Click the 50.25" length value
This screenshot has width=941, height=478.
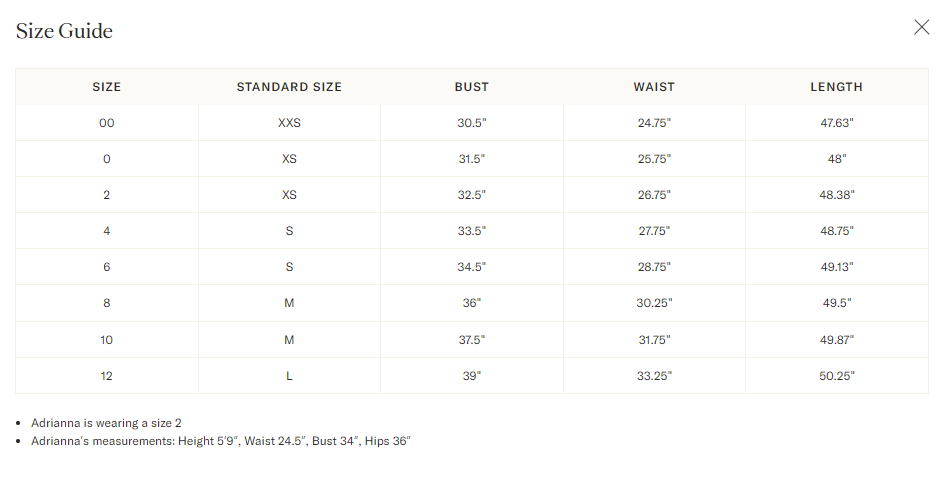(836, 376)
